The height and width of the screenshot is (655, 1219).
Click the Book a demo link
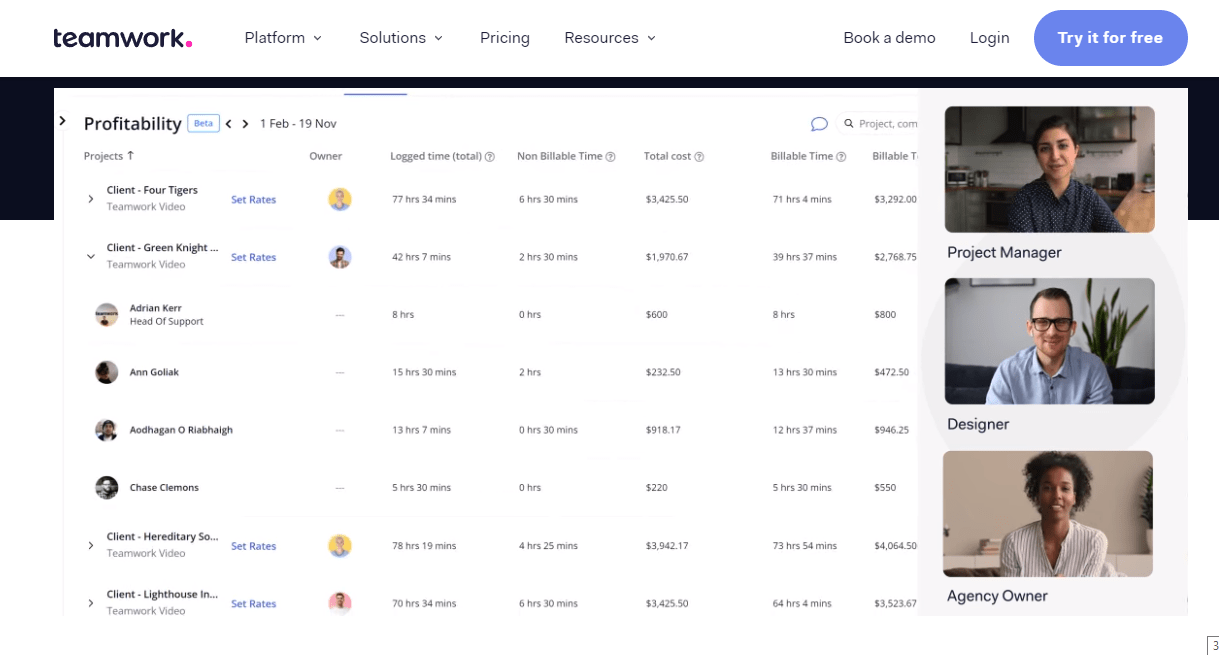tap(889, 38)
